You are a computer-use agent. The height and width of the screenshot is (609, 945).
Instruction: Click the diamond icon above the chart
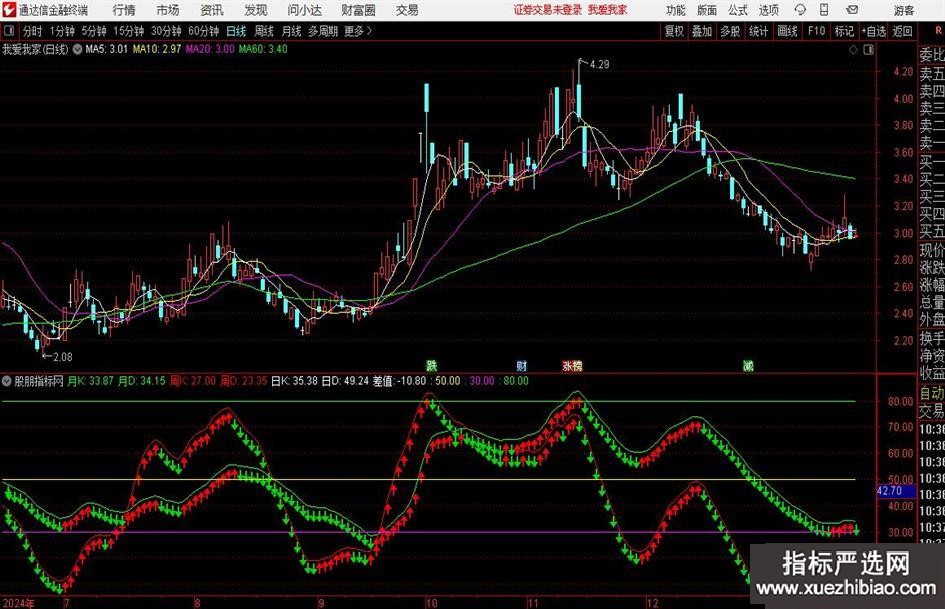tap(853, 49)
